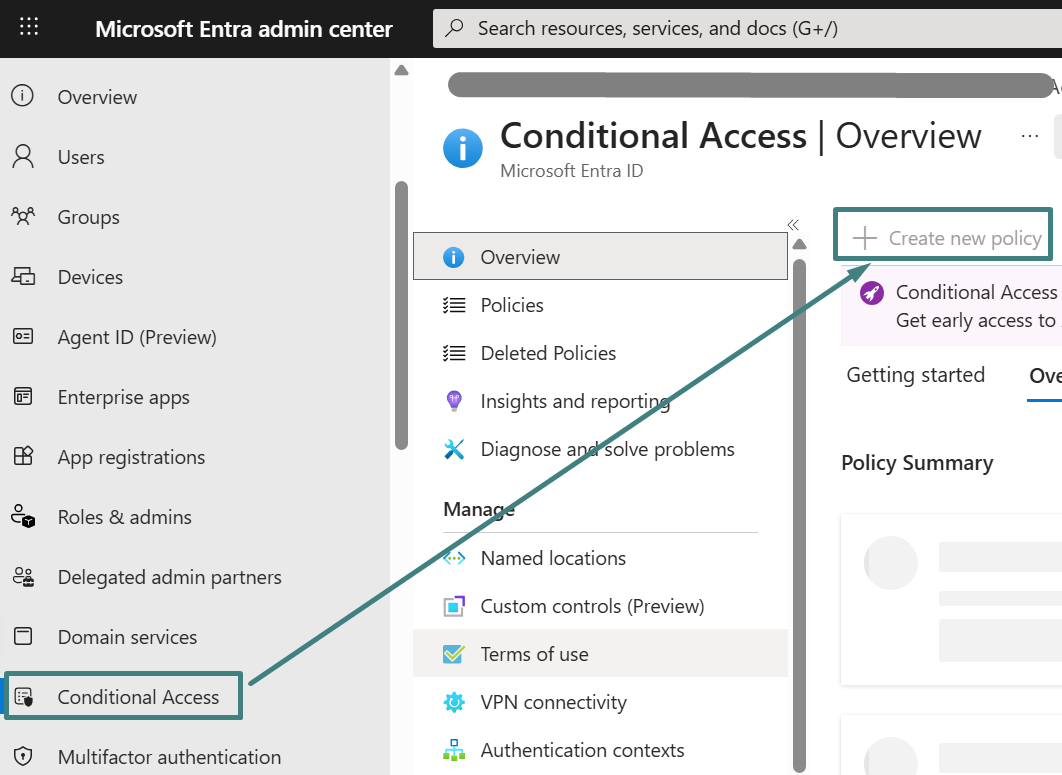Open Deleted Policies menu item
This screenshot has height=775, width=1062.
(x=547, y=353)
